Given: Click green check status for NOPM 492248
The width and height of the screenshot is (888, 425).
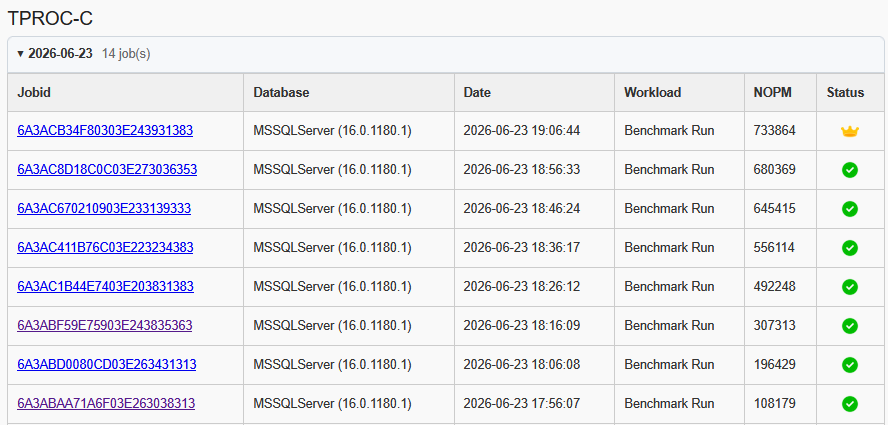Looking at the screenshot, I should tap(849, 287).
